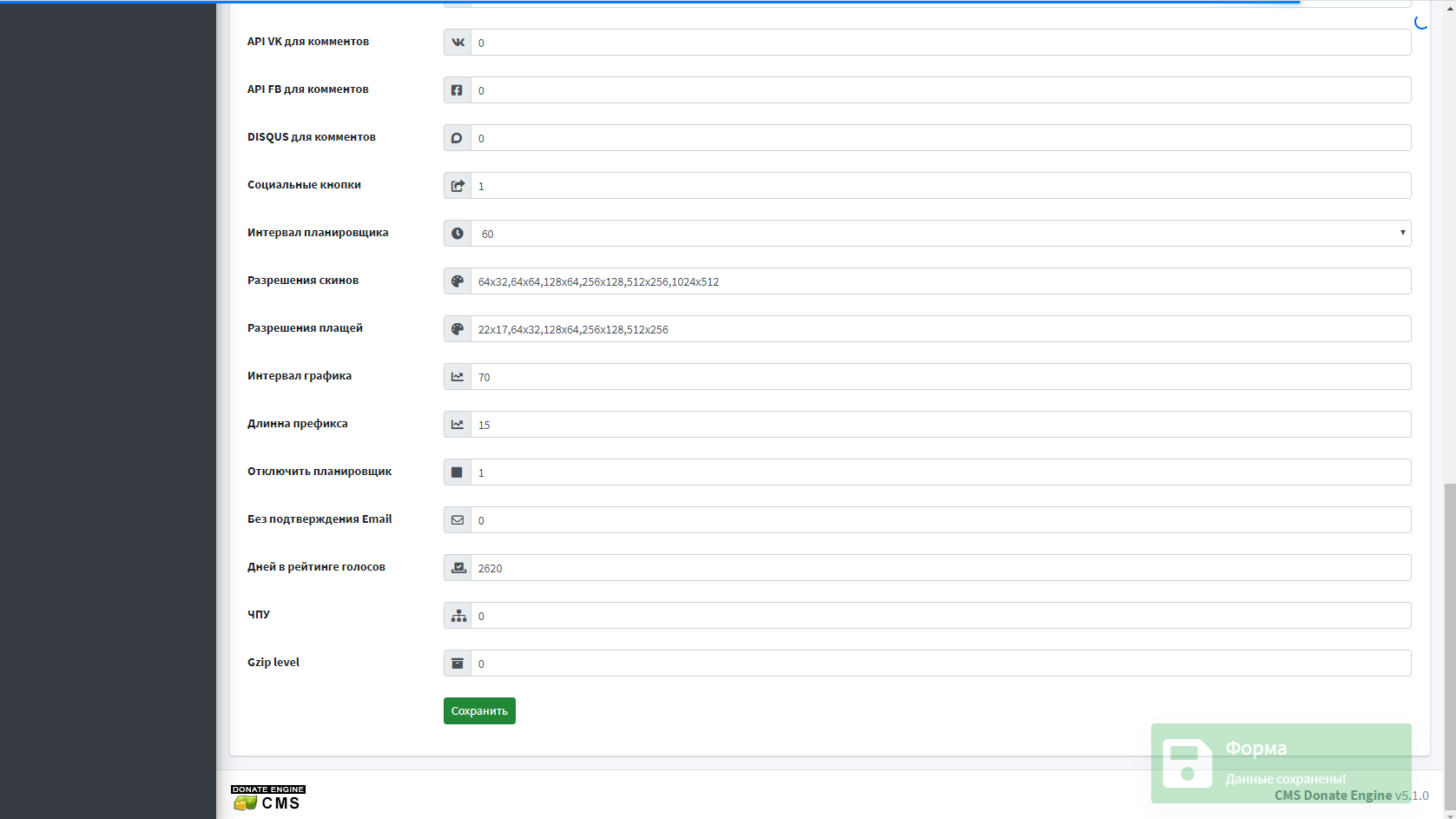This screenshot has width=1456, height=819.
Task: Open the Интервал планировщика dropdown
Action: tap(938, 234)
